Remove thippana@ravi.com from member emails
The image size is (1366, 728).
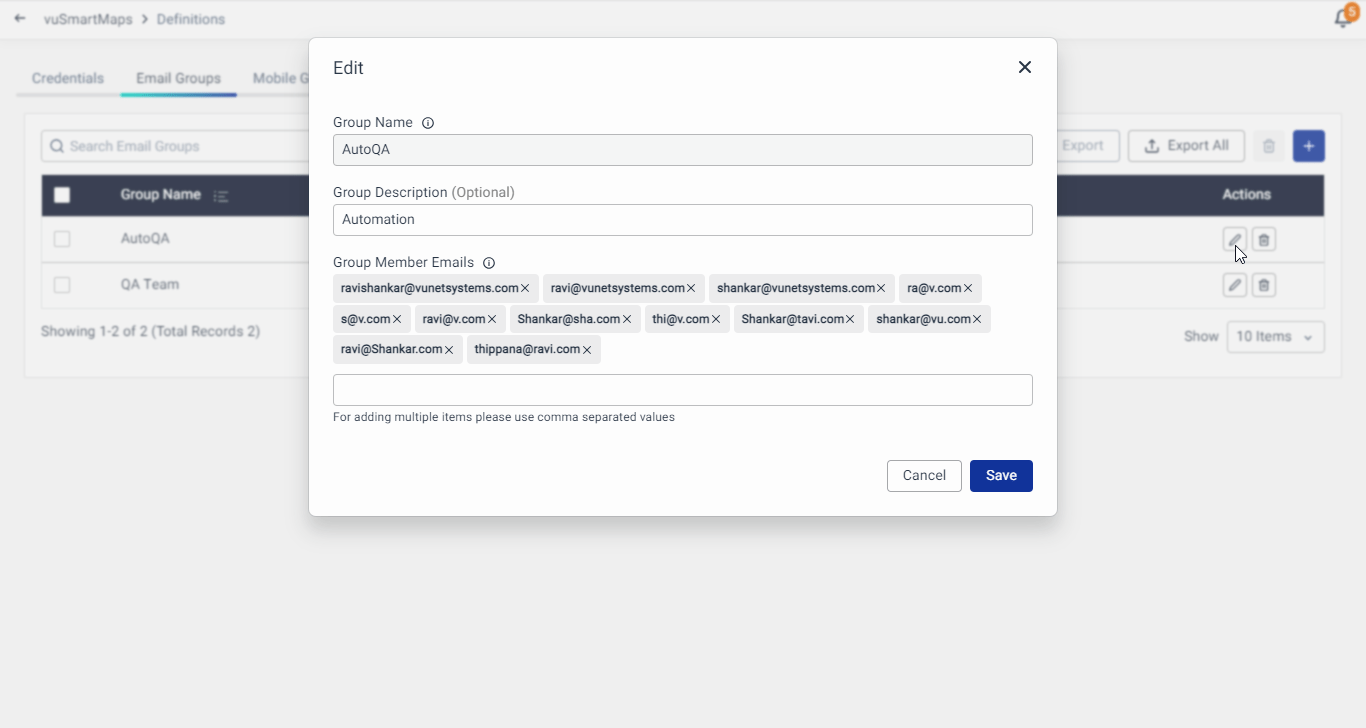587,350
